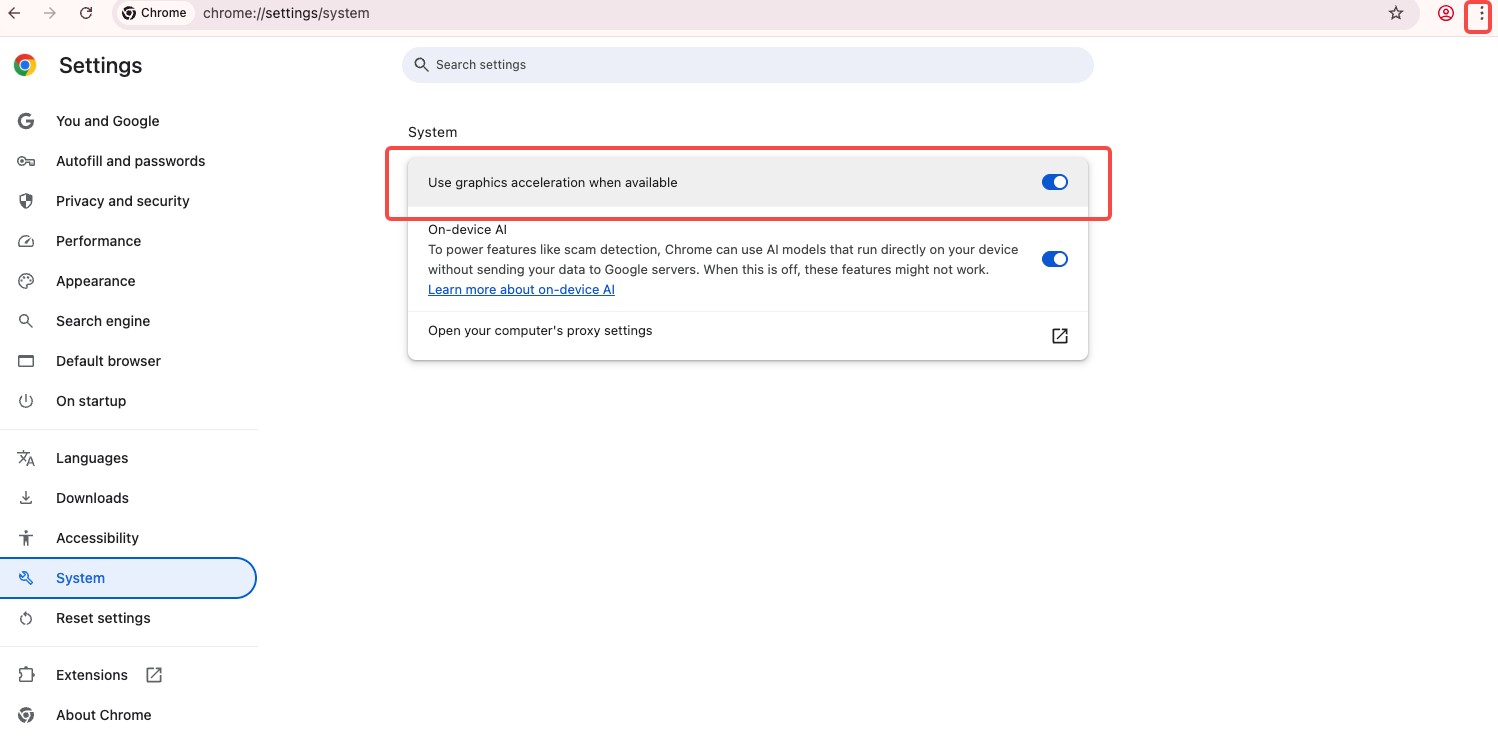Go to Privacy and security settings
The width and height of the screenshot is (1498, 753).
tap(122, 201)
